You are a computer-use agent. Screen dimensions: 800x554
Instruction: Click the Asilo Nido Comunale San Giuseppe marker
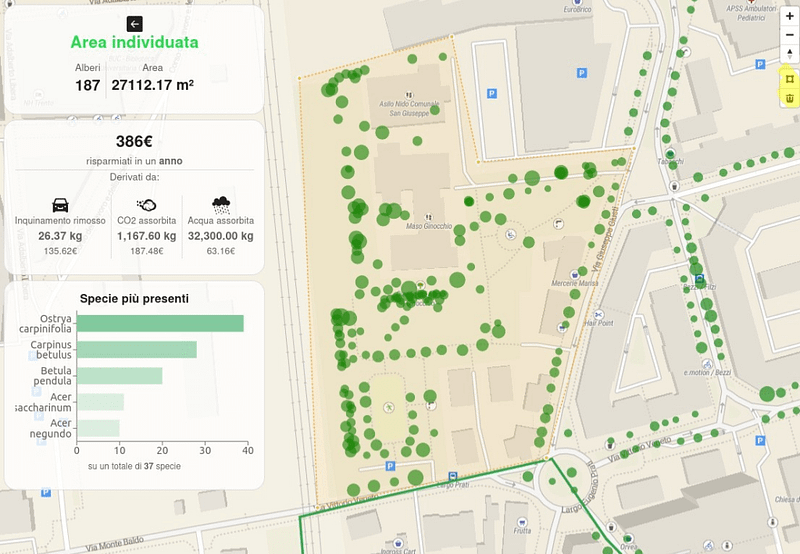click(x=408, y=95)
